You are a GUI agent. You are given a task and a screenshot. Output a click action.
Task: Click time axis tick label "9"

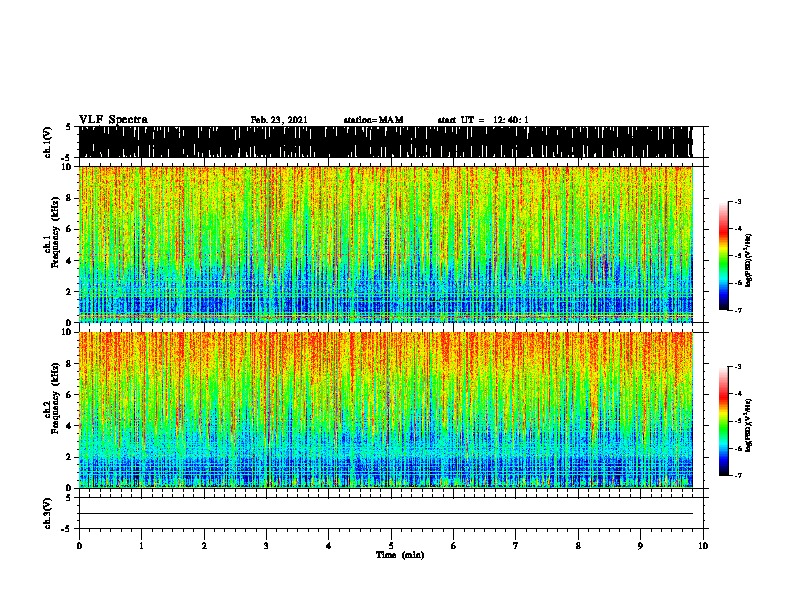coord(640,546)
